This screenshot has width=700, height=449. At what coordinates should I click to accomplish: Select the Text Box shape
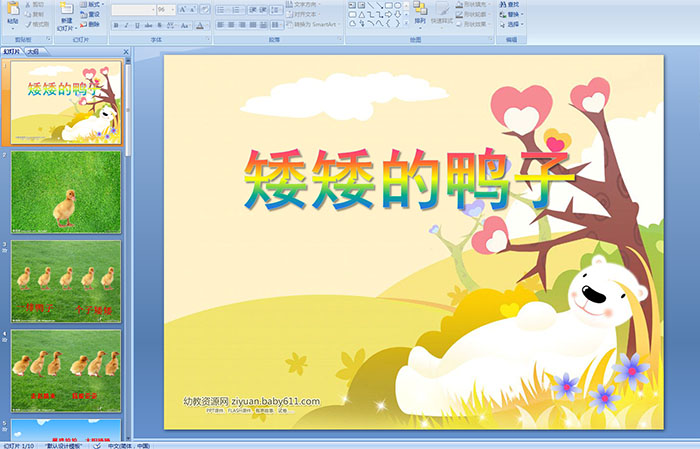[352, 5]
